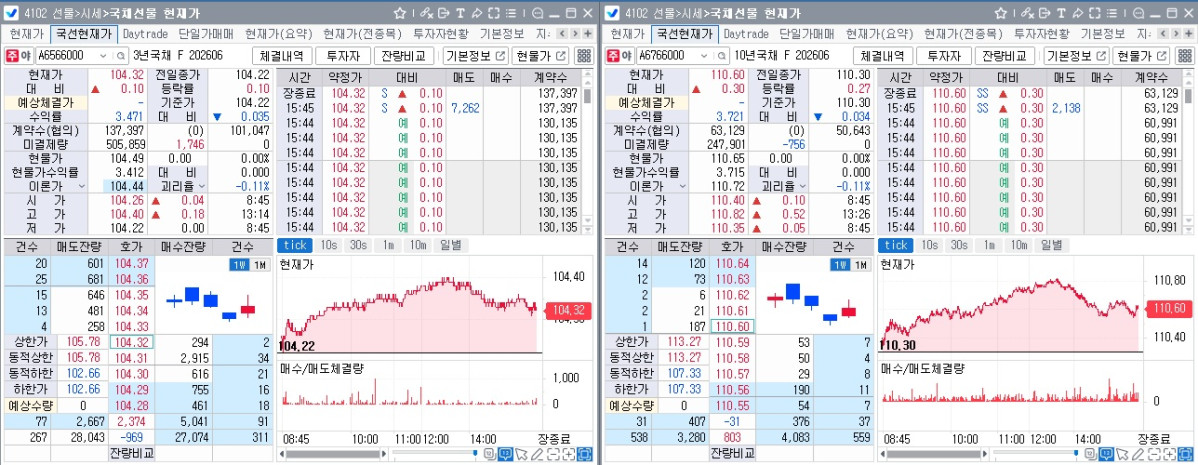Open 현물가 popup button in right window
The height and width of the screenshot is (465, 1198).
1141,56
